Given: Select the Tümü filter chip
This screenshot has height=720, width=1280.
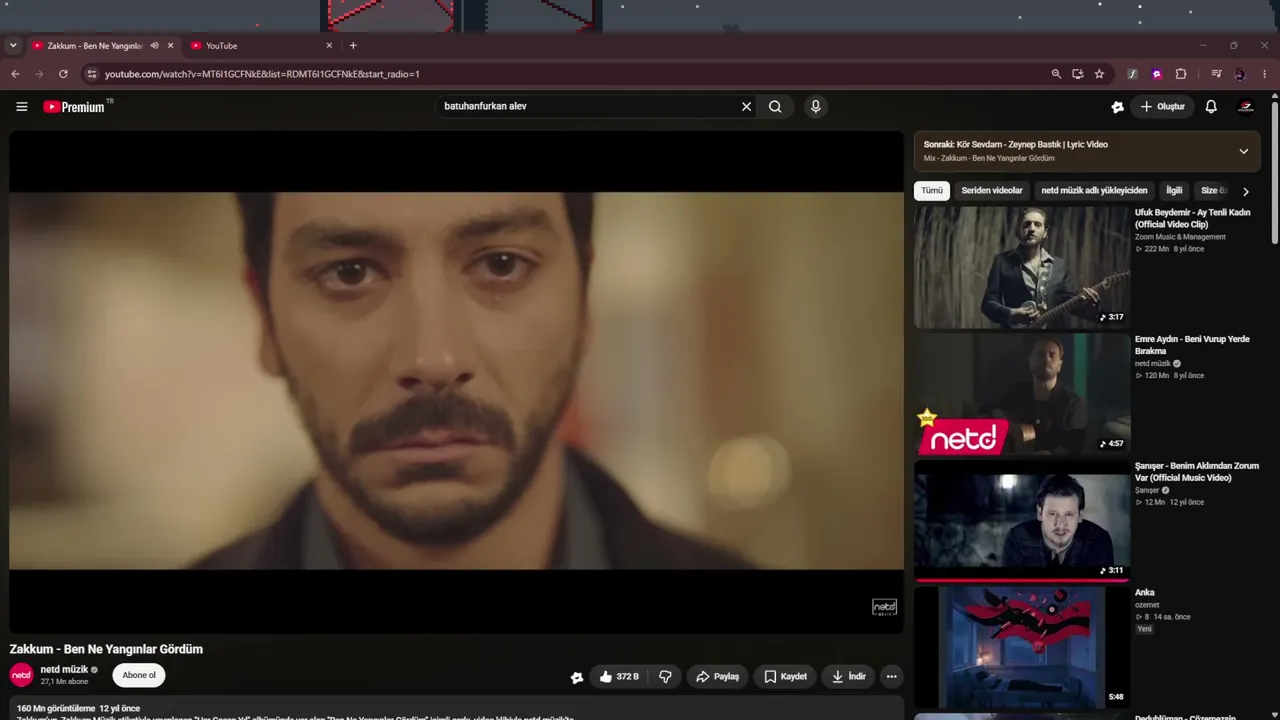Looking at the screenshot, I should [932, 190].
